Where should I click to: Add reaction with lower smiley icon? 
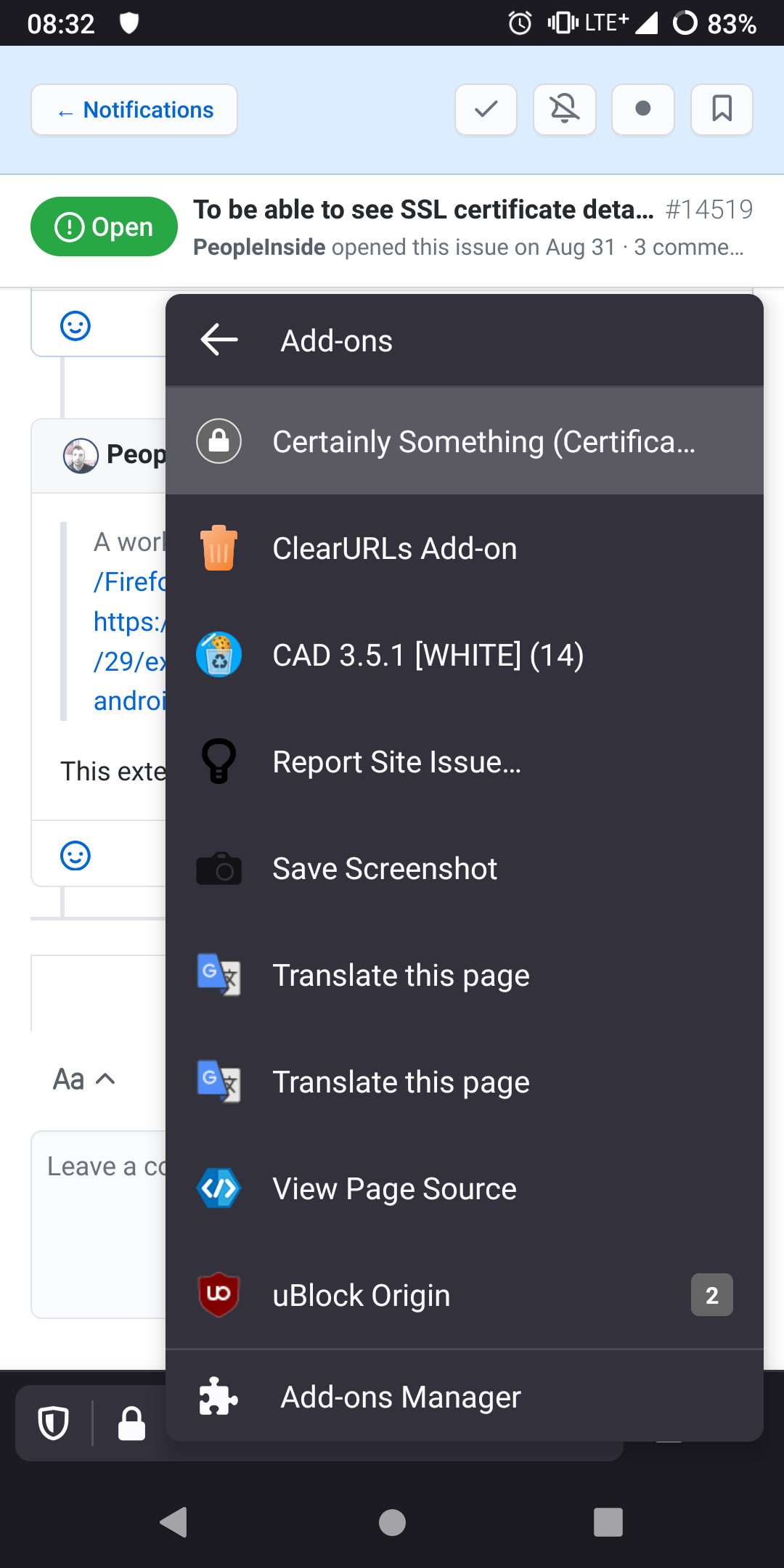point(75,856)
